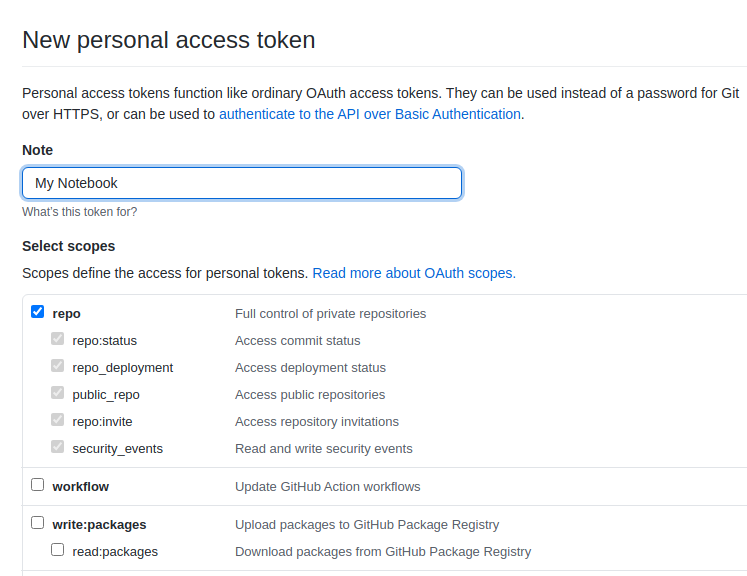This screenshot has width=747, height=576.
Task: Open 'Read more about OAuth scopes' link
Action: click(x=414, y=273)
